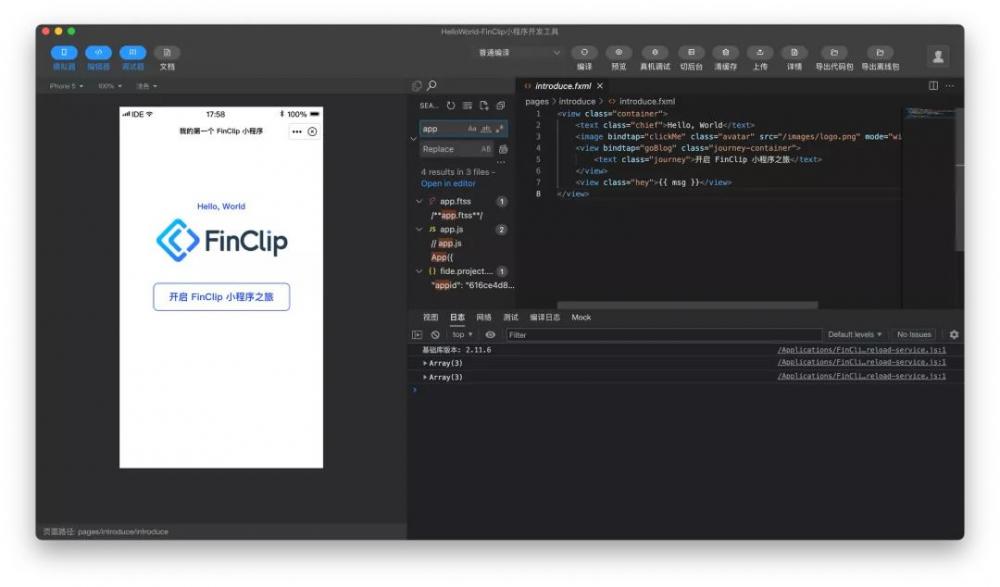Click the 导出代码包 export code package icon
The height and width of the screenshot is (587, 1000).
coord(834,52)
